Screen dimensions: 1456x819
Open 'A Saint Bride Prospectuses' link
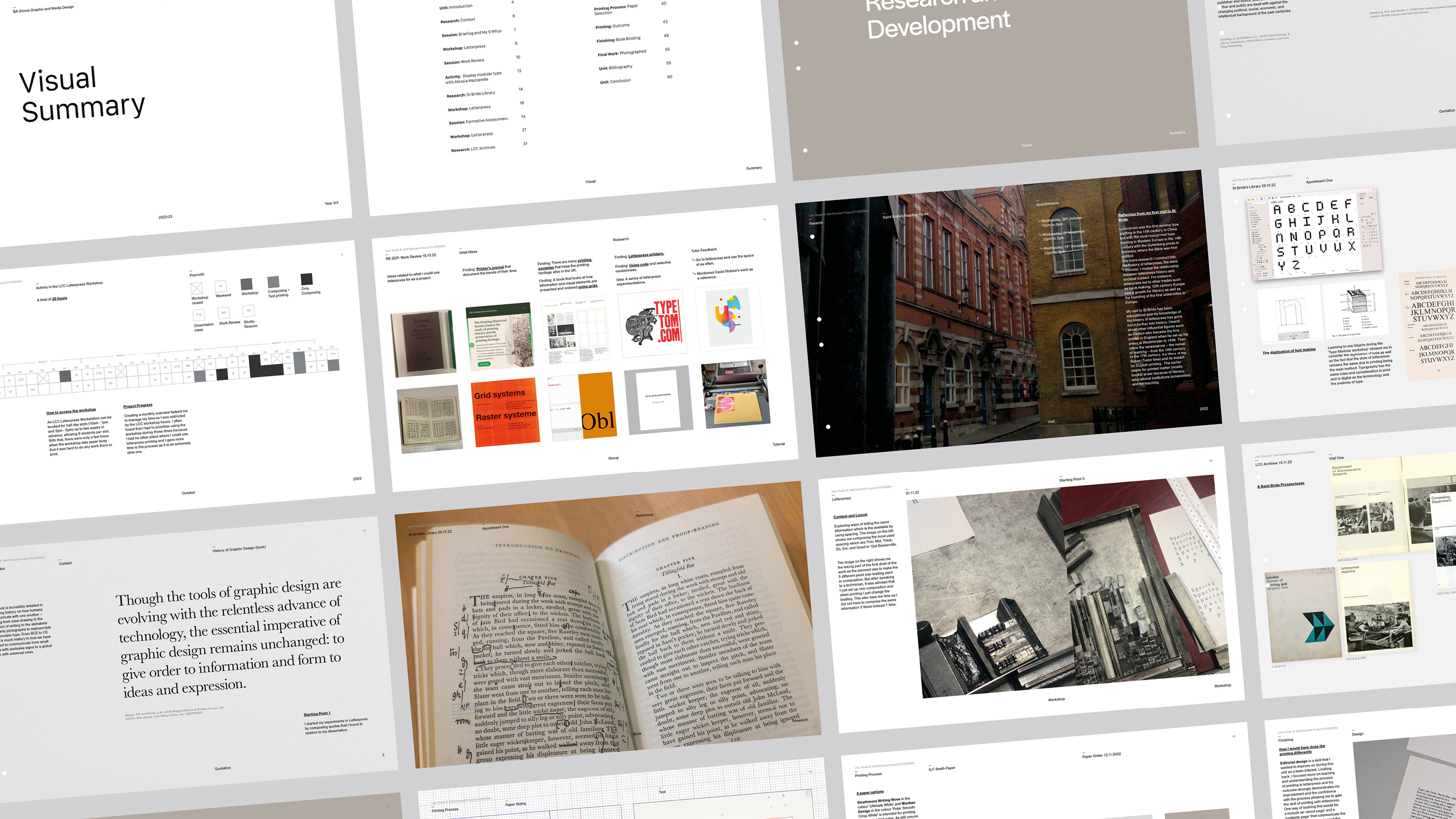(x=1281, y=485)
